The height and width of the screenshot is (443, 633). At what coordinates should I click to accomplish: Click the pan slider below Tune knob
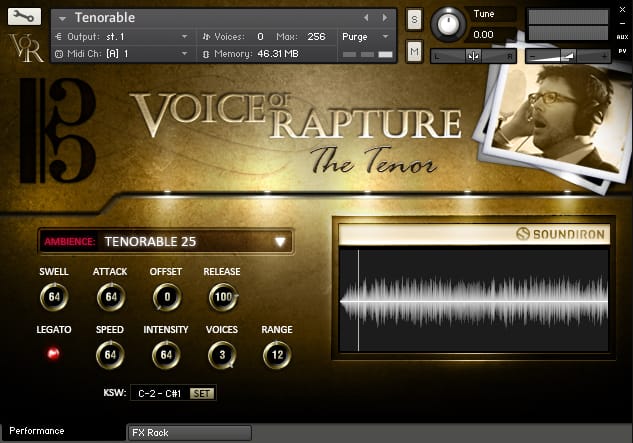coord(473,56)
